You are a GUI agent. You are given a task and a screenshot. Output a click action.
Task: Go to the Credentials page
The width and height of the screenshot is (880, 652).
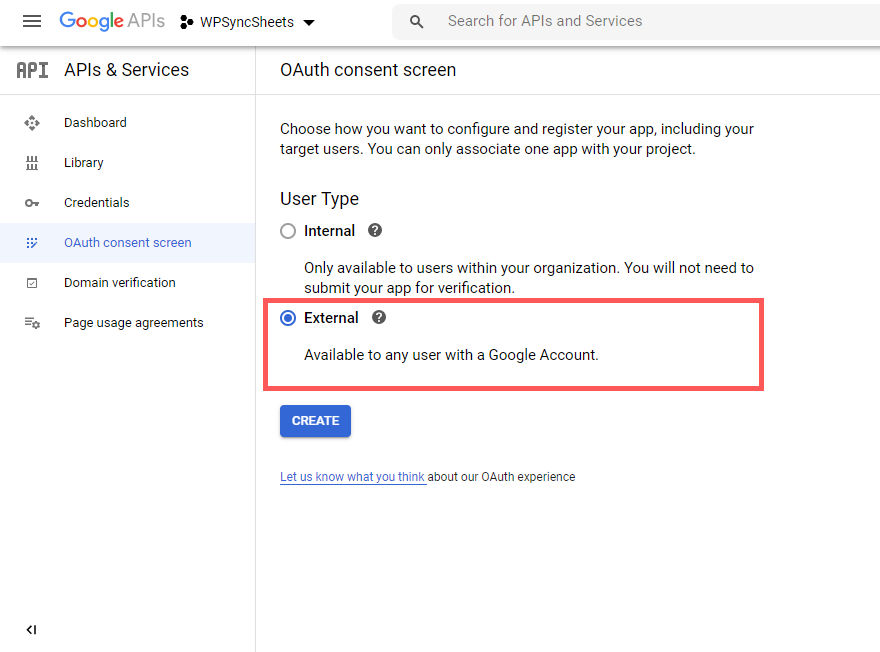pyautogui.click(x=96, y=203)
